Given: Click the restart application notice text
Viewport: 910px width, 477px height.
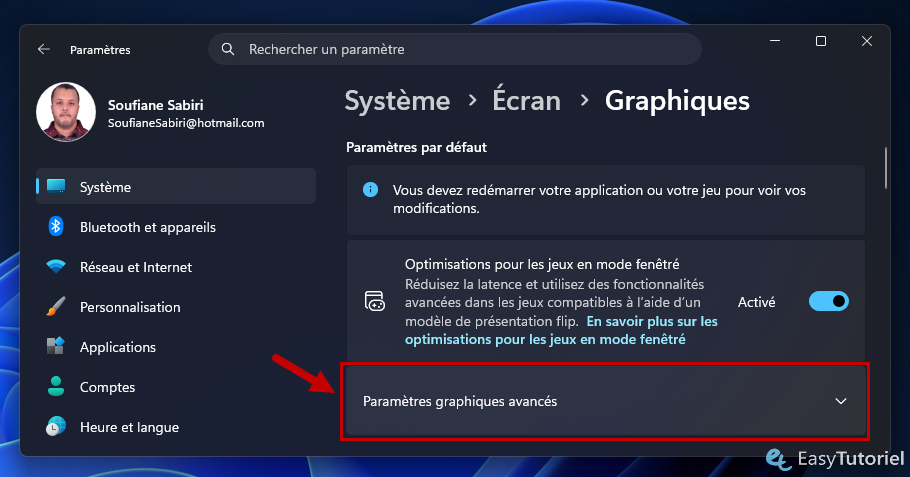Looking at the screenshot, I should [599, 199].
